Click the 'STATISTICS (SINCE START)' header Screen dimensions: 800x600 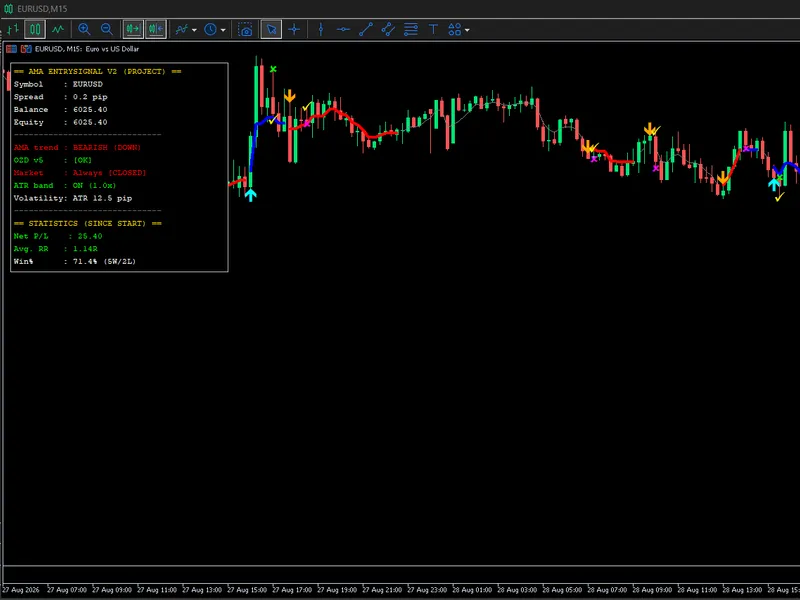pos(87,223)
